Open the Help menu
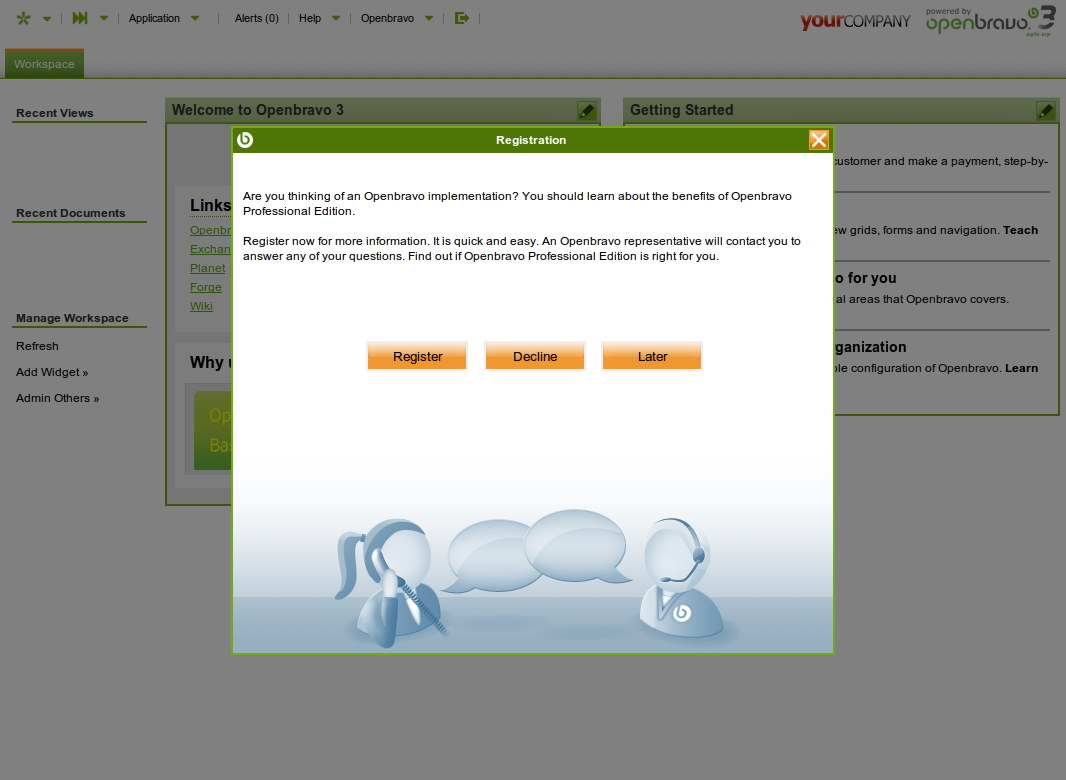Viewport: 1066px width, 780px height. click(x=310, y=18)
